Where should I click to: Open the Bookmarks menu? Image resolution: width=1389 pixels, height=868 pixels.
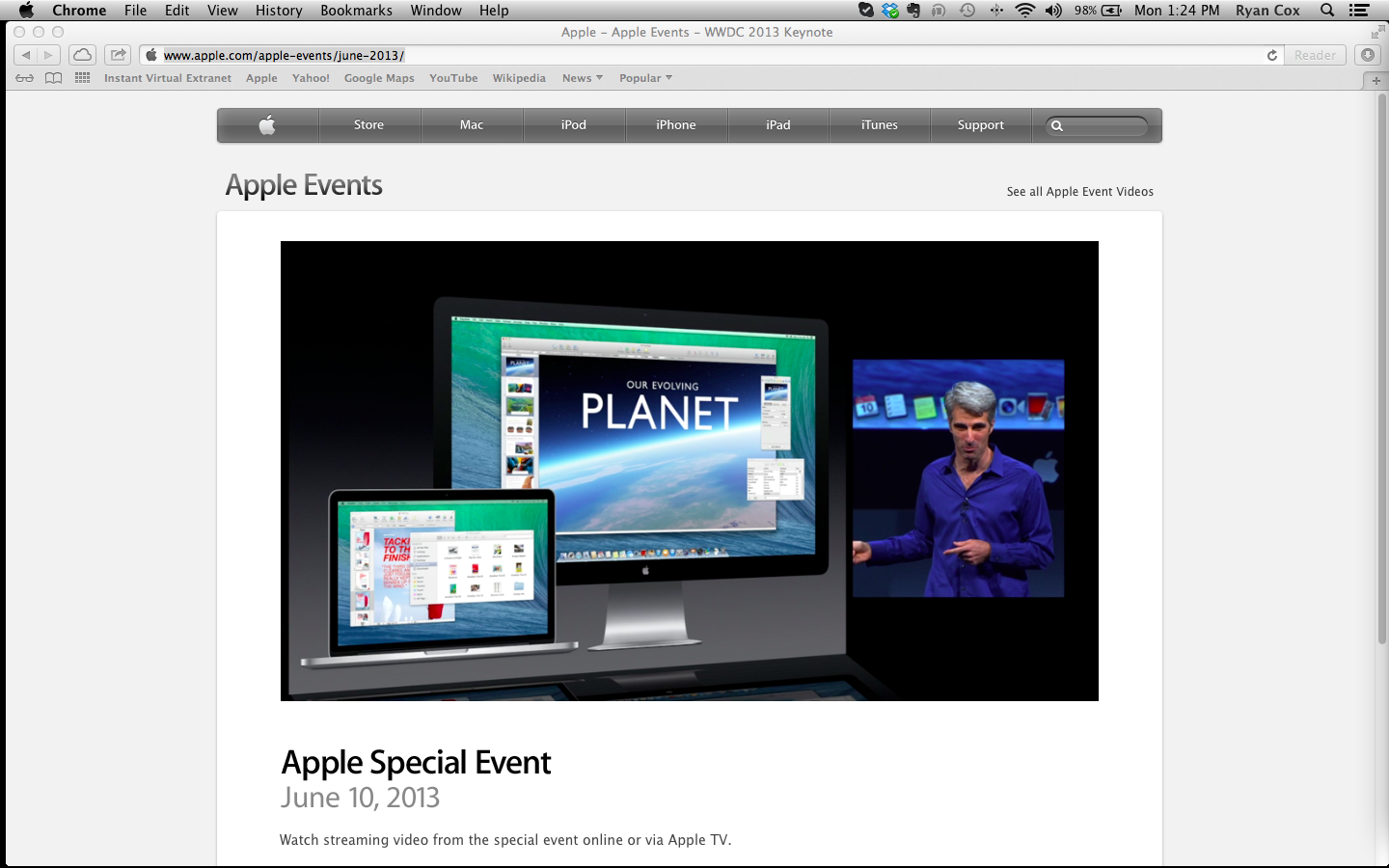click(356, 11)
